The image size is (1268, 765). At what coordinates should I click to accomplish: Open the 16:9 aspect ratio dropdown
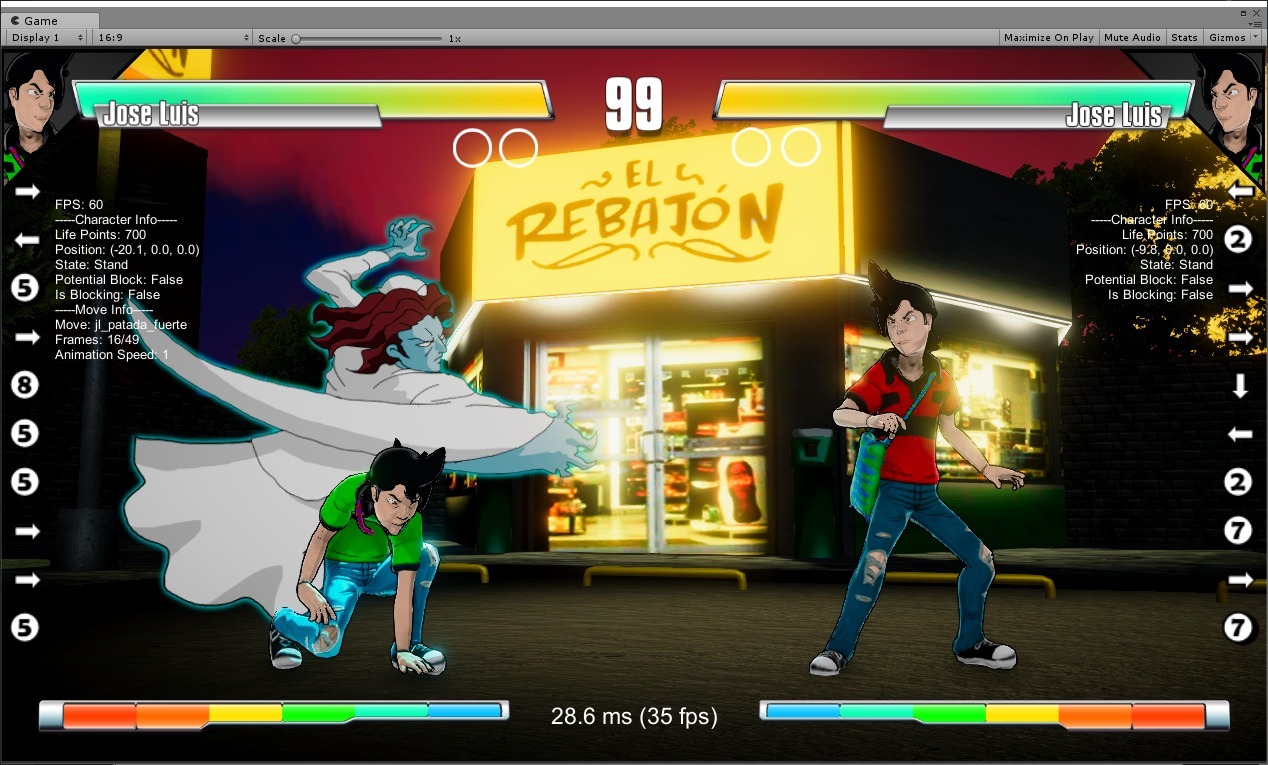173,38
